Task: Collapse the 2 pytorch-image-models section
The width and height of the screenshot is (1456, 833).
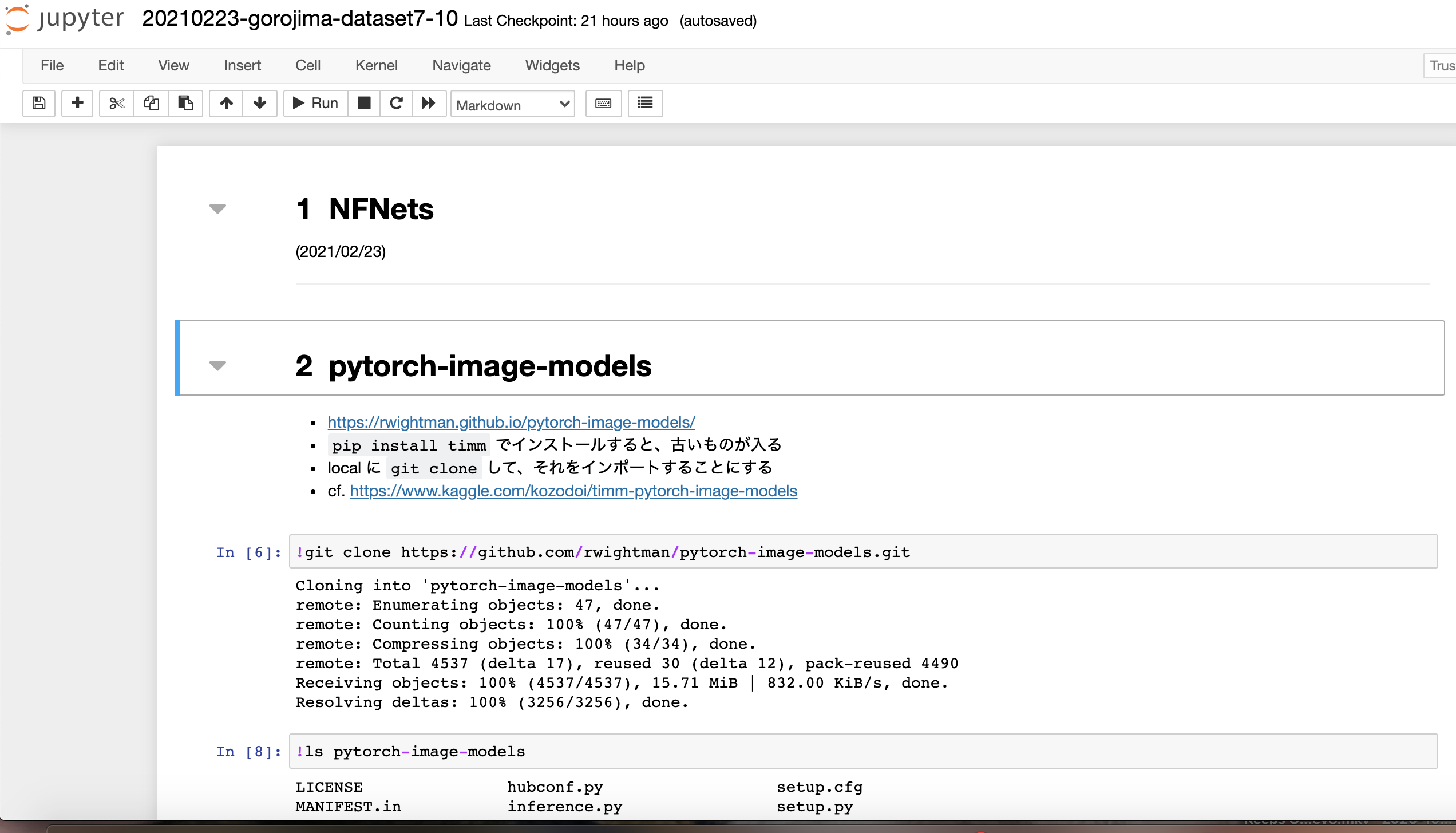Action: coord(217,365)
